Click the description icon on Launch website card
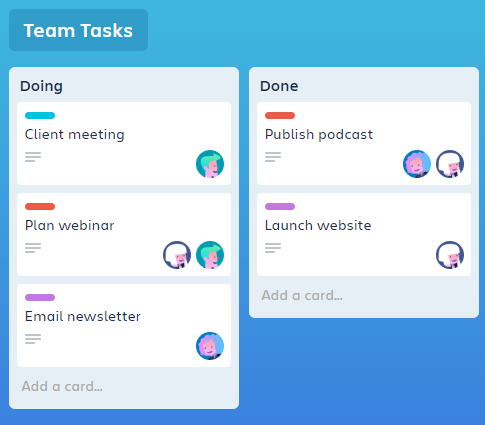This screenshot has width=485, height=425. (x=273, y=248)
